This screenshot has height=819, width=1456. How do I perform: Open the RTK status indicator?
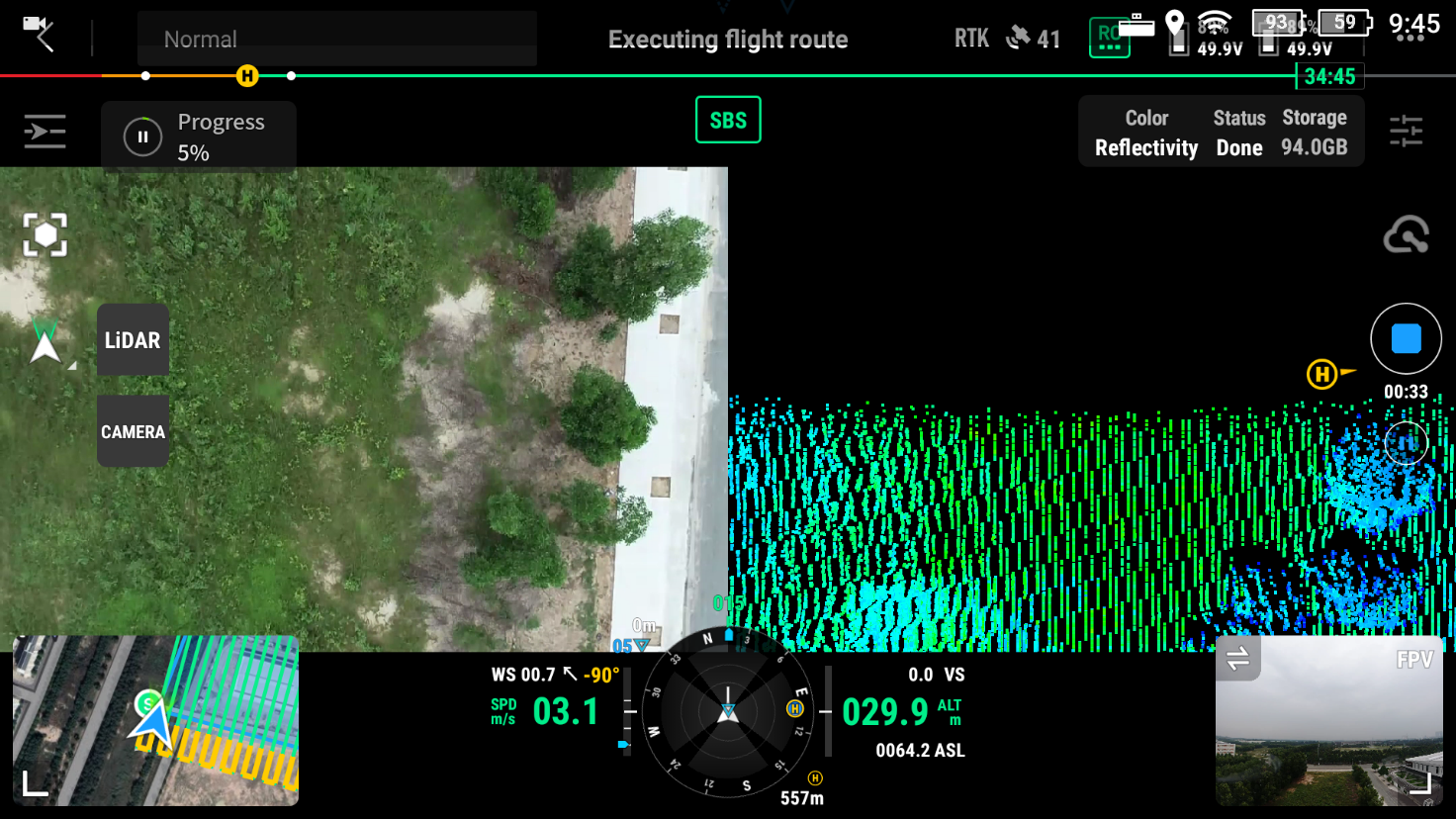pos(971,39)
